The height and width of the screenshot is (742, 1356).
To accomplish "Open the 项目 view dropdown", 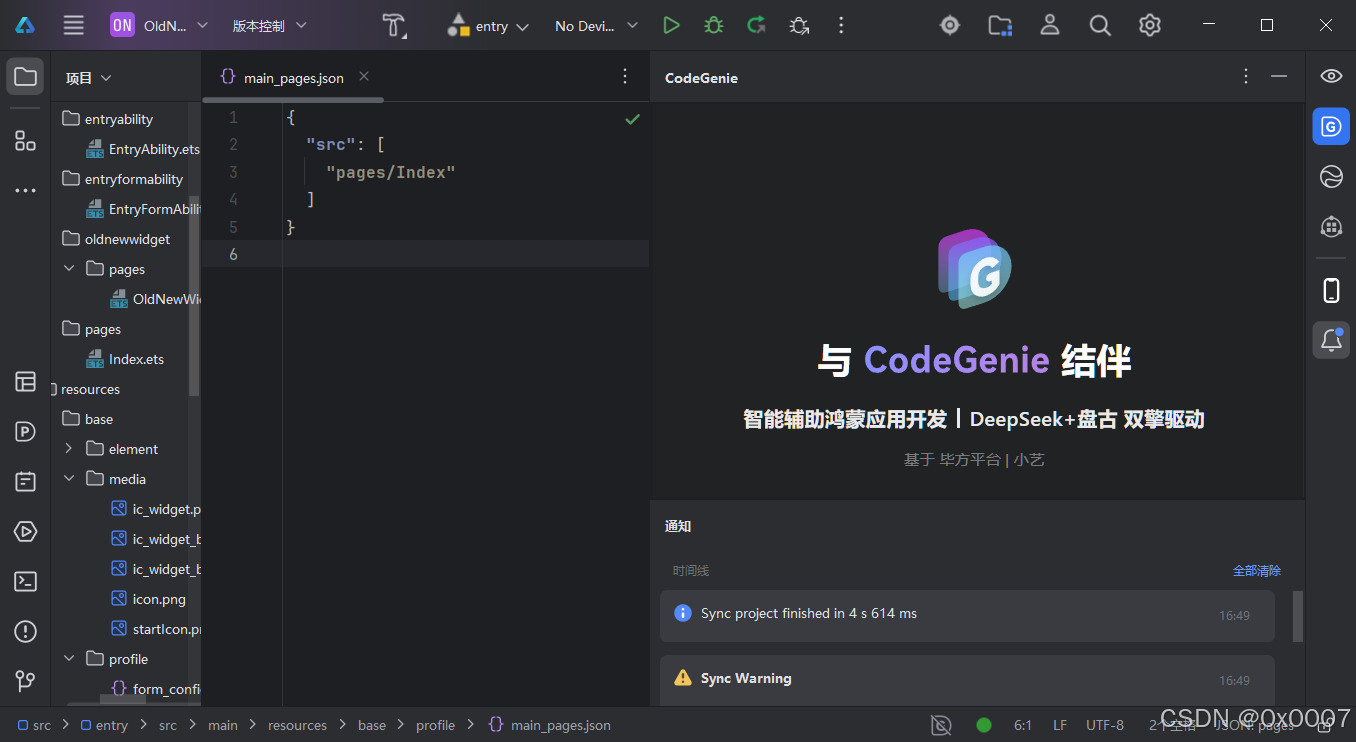I will tap(89, 78).
